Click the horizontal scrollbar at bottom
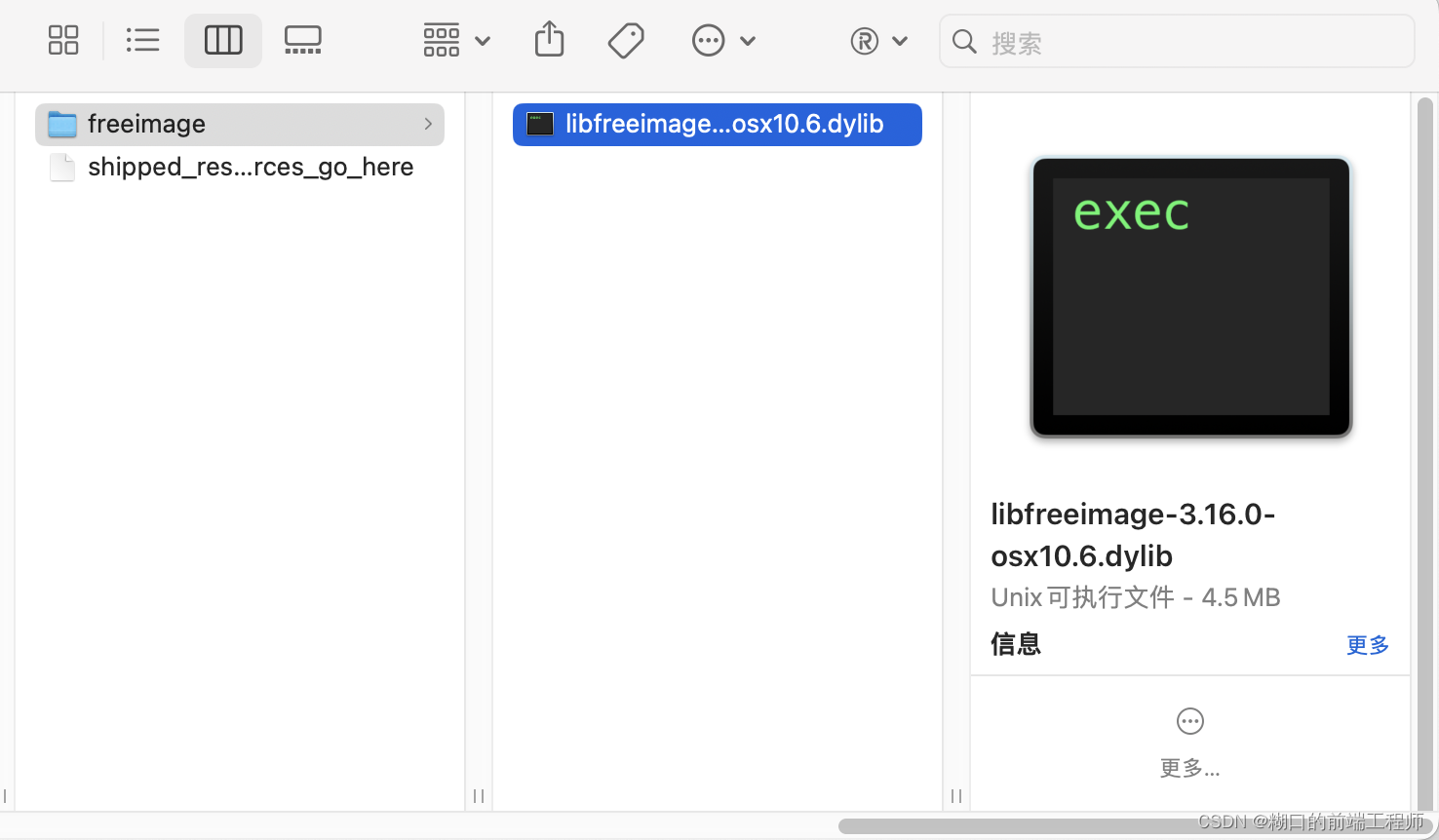Image resolution: width=1439 pixels, height=840 pixels. 1137,826
